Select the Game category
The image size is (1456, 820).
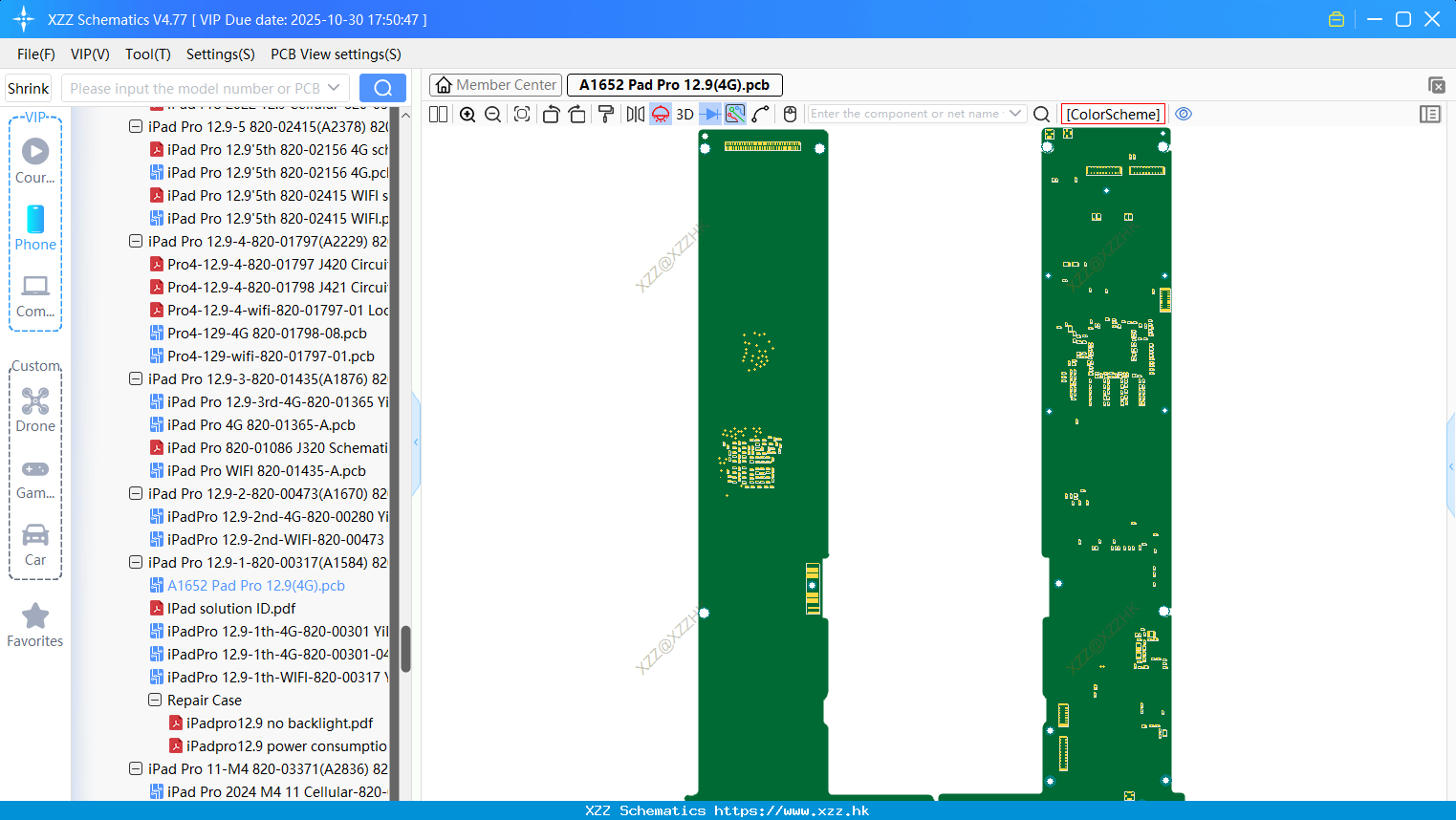tap(35, 478)
